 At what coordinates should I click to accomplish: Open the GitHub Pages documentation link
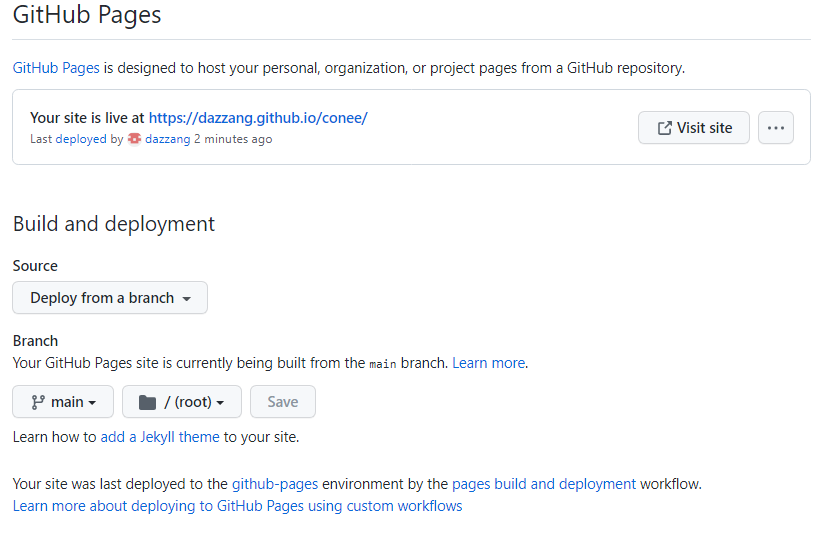click(x=56, y=68)
